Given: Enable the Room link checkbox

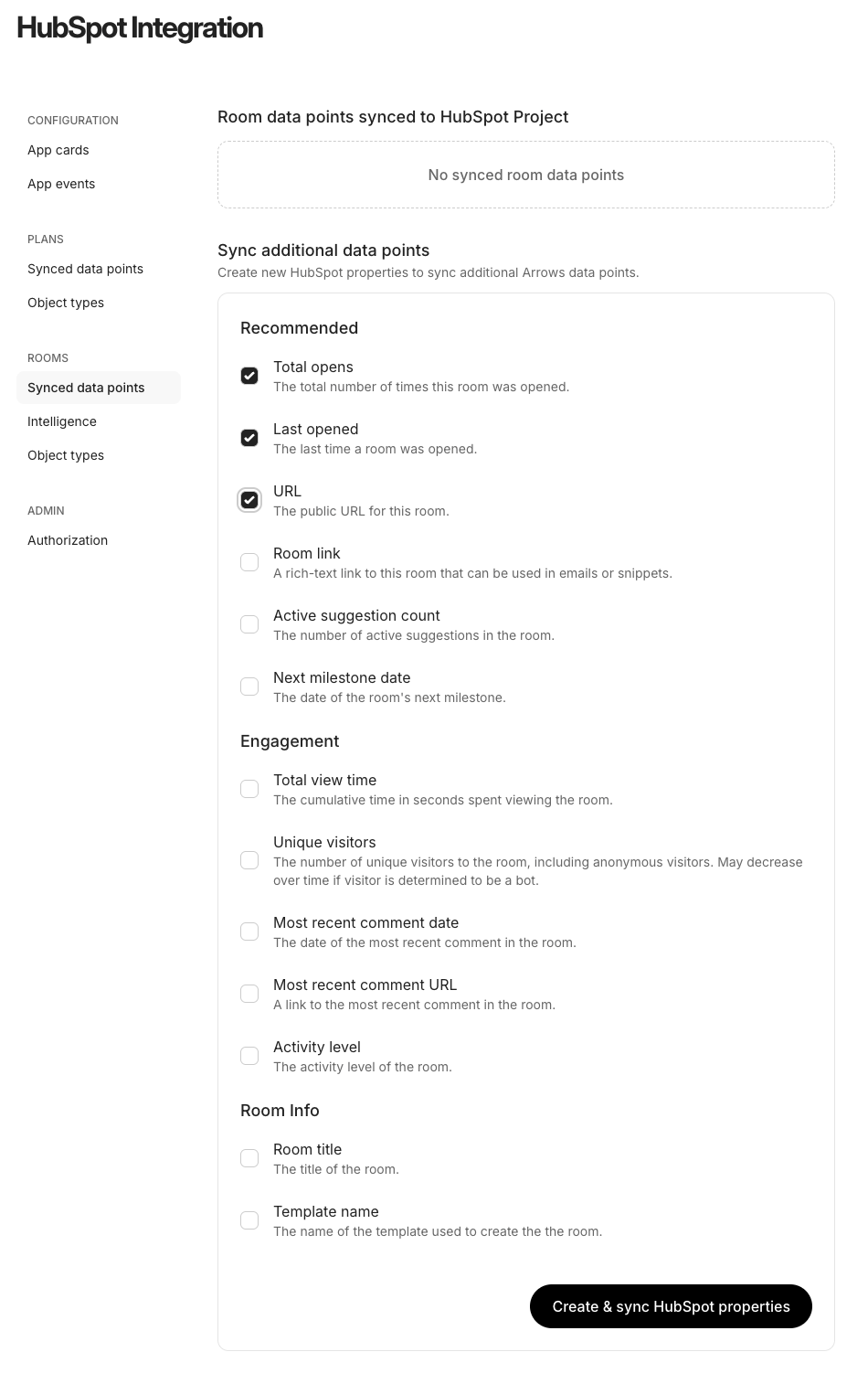Looking at the screenshot, I should click(249, 562).
